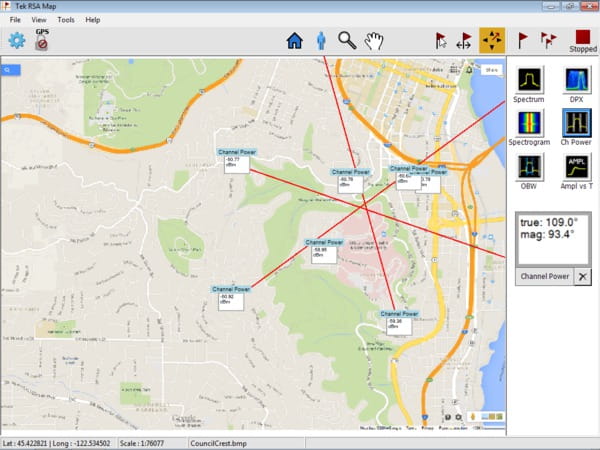
Task: Toggle the highlighted direction arrows tool
Action: (492, 40)
